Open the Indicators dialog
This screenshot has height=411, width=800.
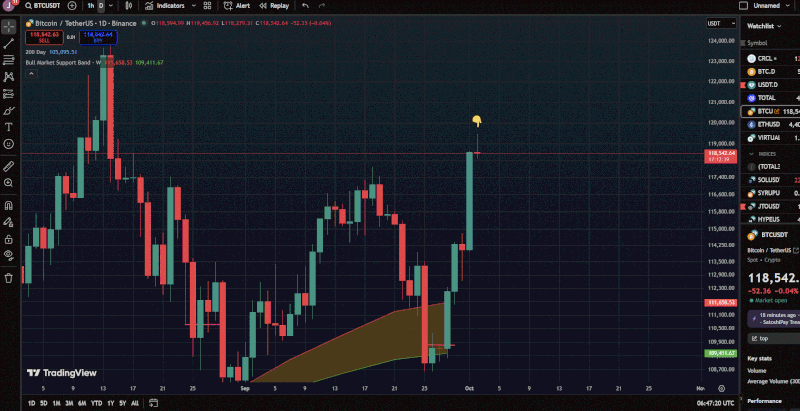tap(165, 6)
